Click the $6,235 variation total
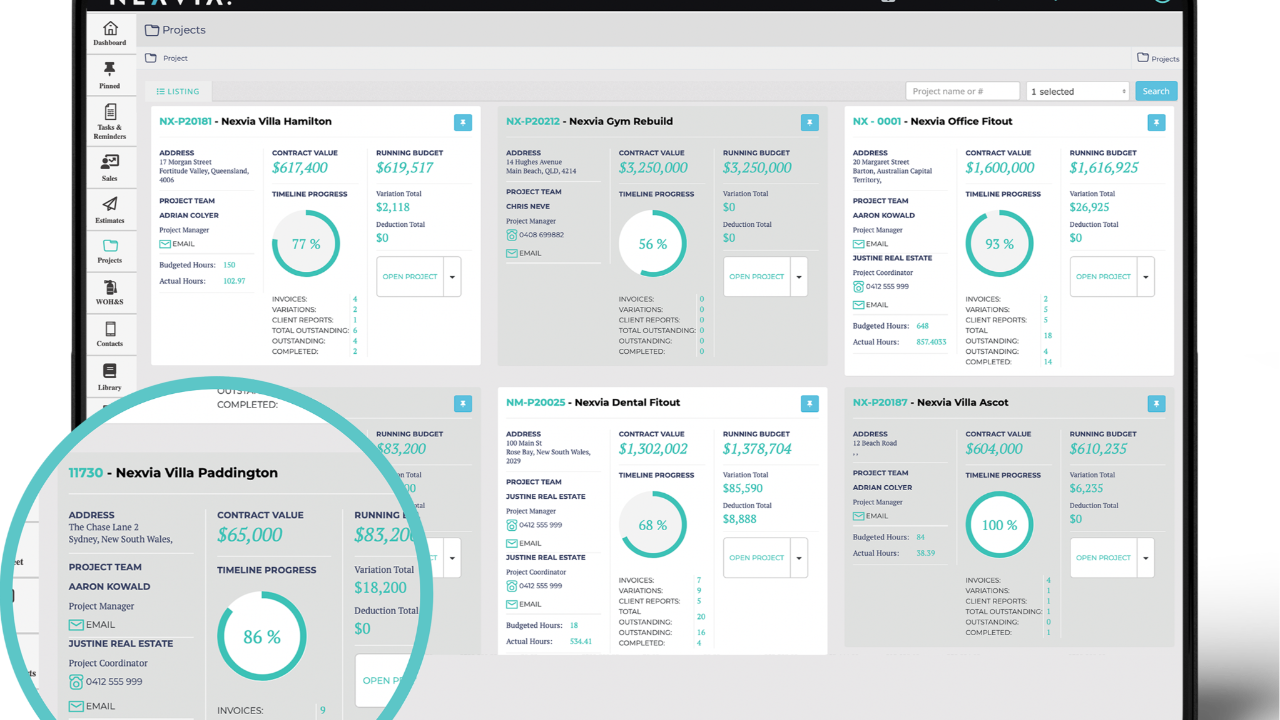 1087,489
